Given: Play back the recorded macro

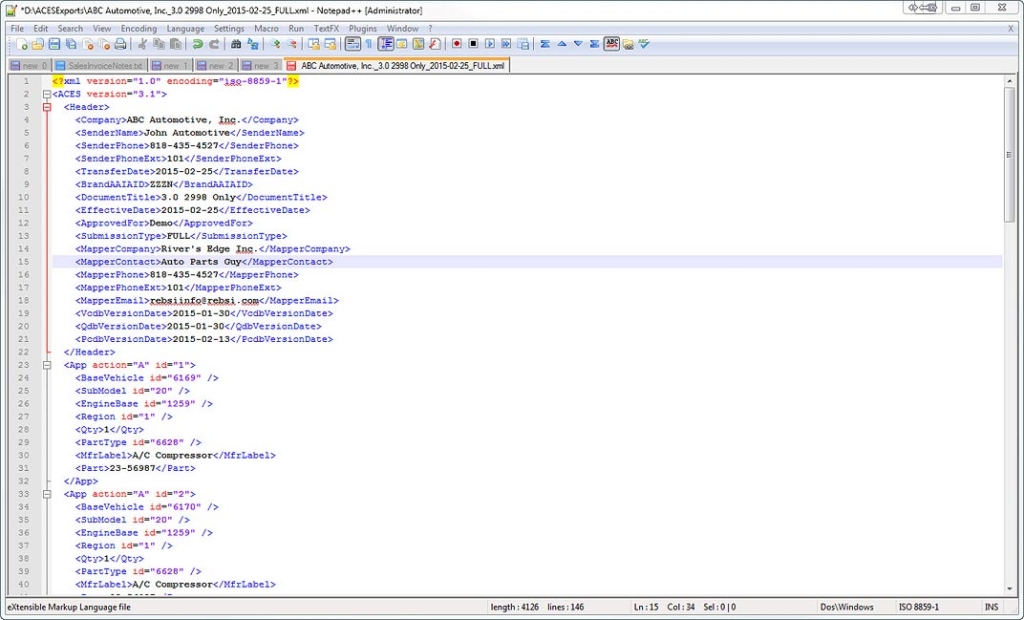Looking at the screenshot, I should [490, 44].
